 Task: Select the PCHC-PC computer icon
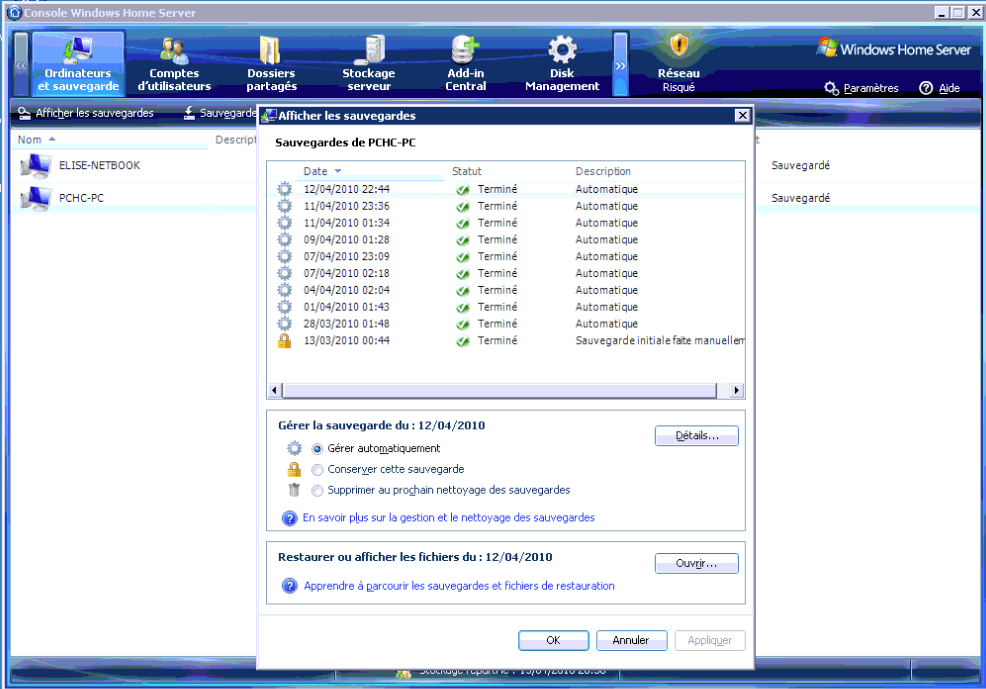(x=35, y=199)
